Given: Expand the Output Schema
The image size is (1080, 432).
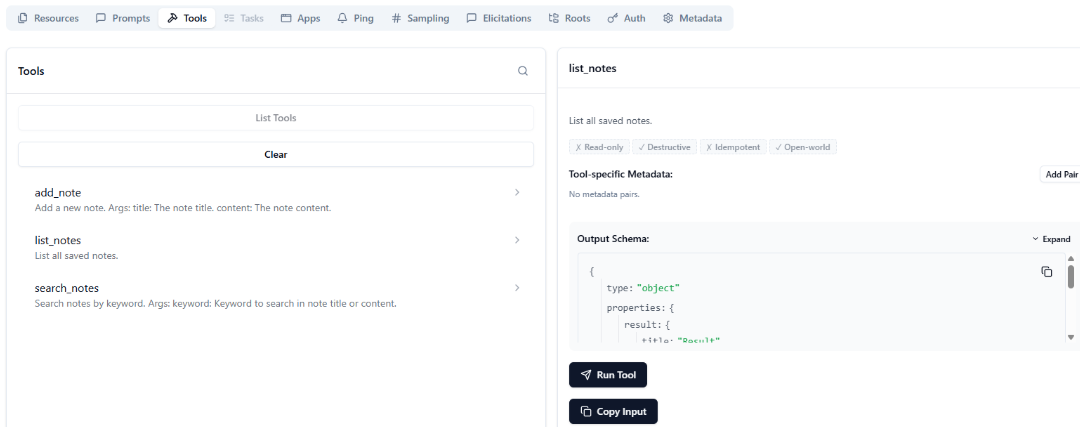Looking at the screenshot, I should 1051,239.
